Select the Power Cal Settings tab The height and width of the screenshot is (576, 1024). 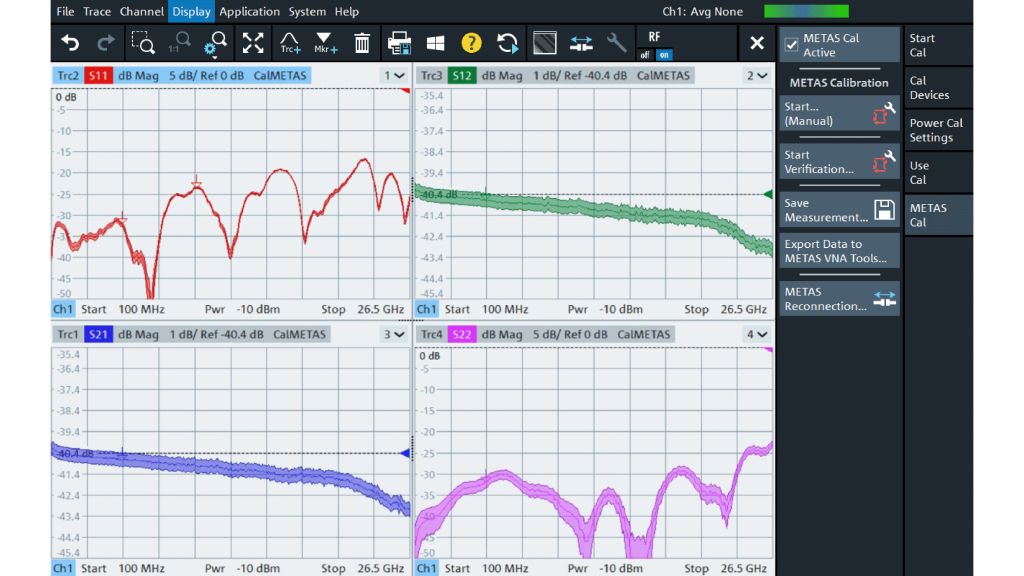click(938, 131)
